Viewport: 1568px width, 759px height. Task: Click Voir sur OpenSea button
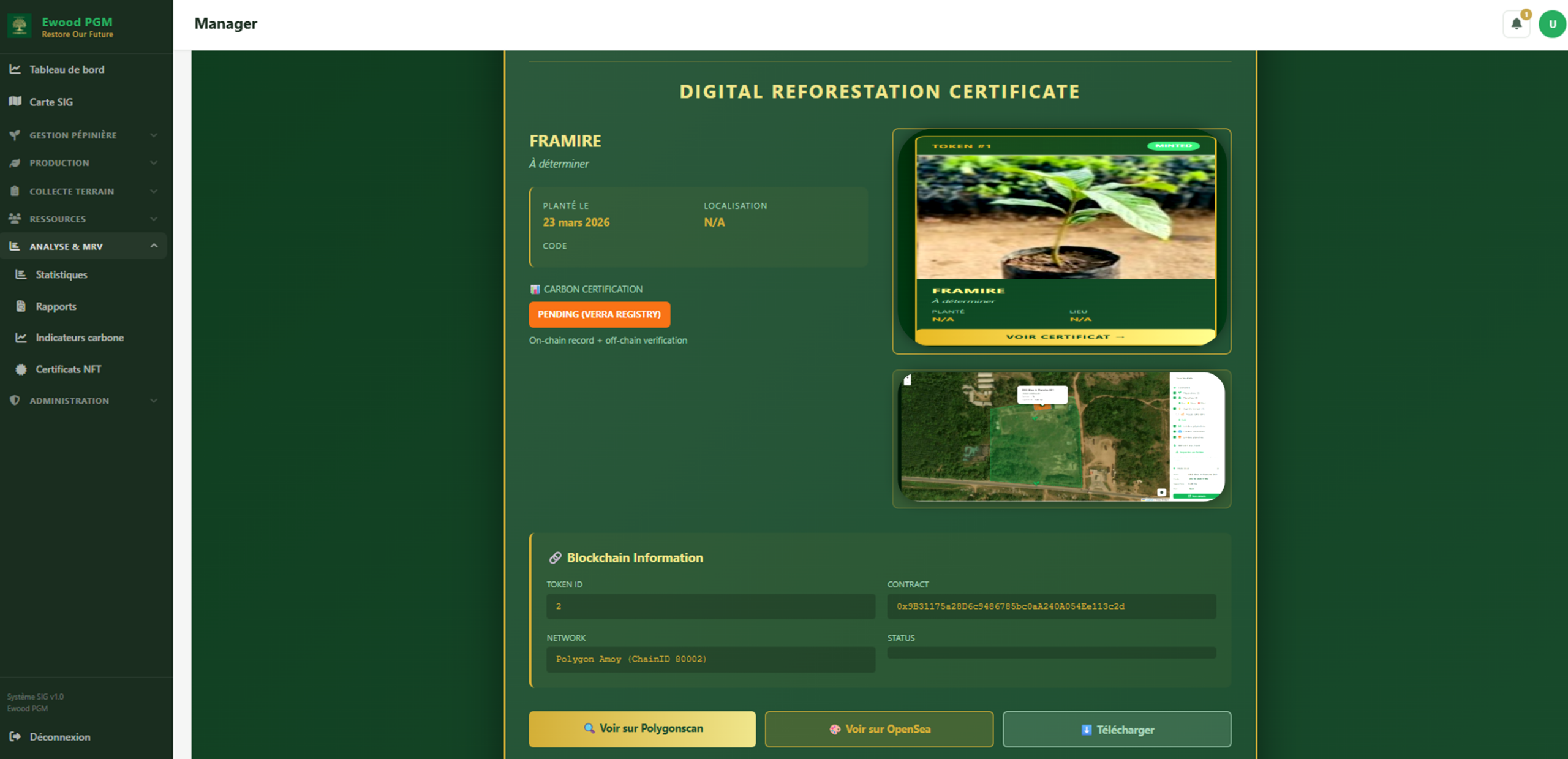[879, 729]
